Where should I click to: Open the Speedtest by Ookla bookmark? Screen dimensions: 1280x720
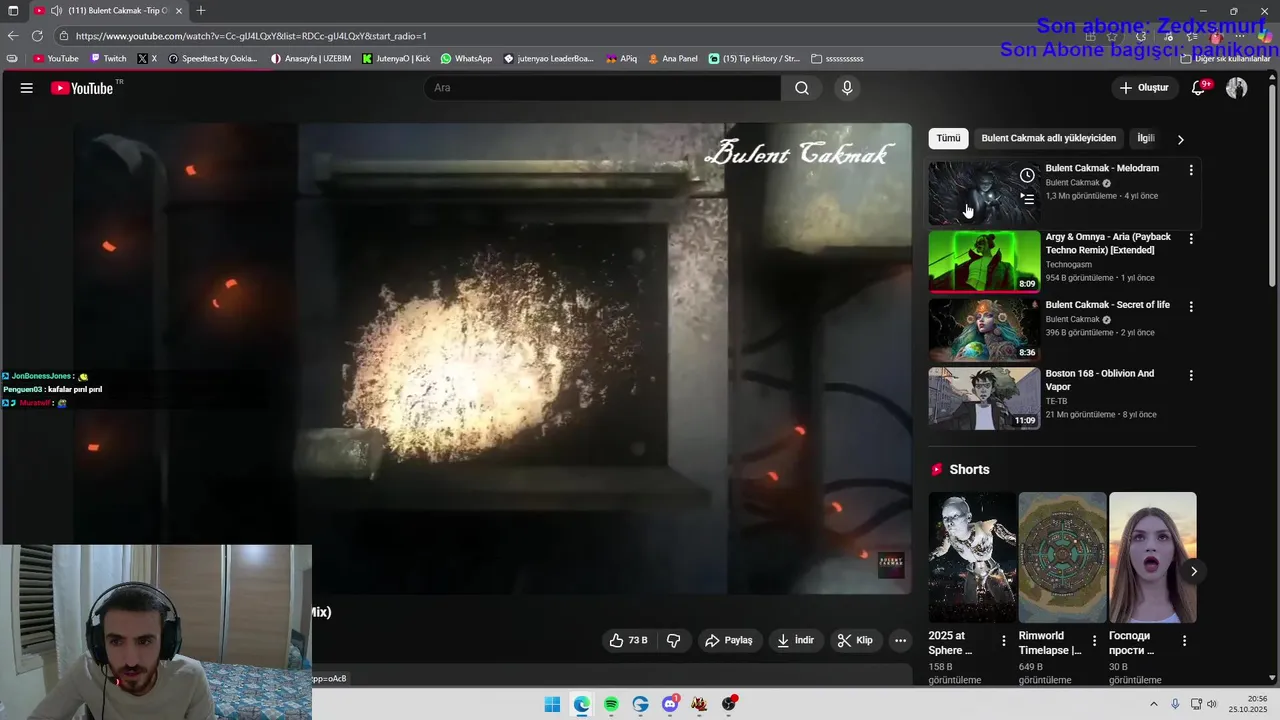coord(213,59)
